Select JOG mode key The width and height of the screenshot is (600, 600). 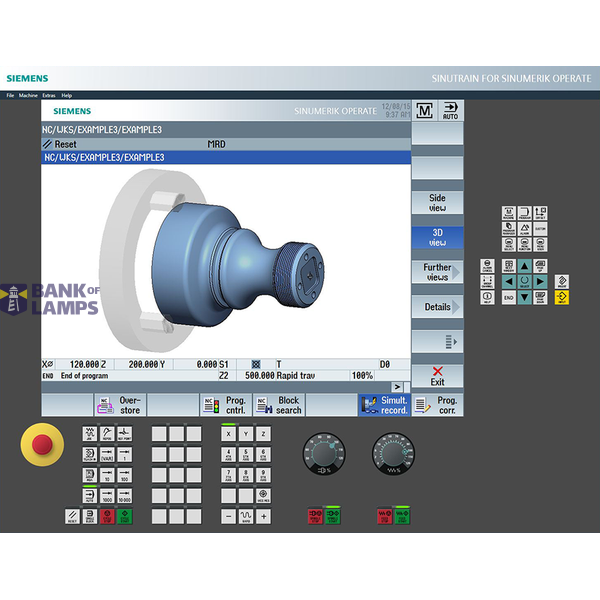90,434
